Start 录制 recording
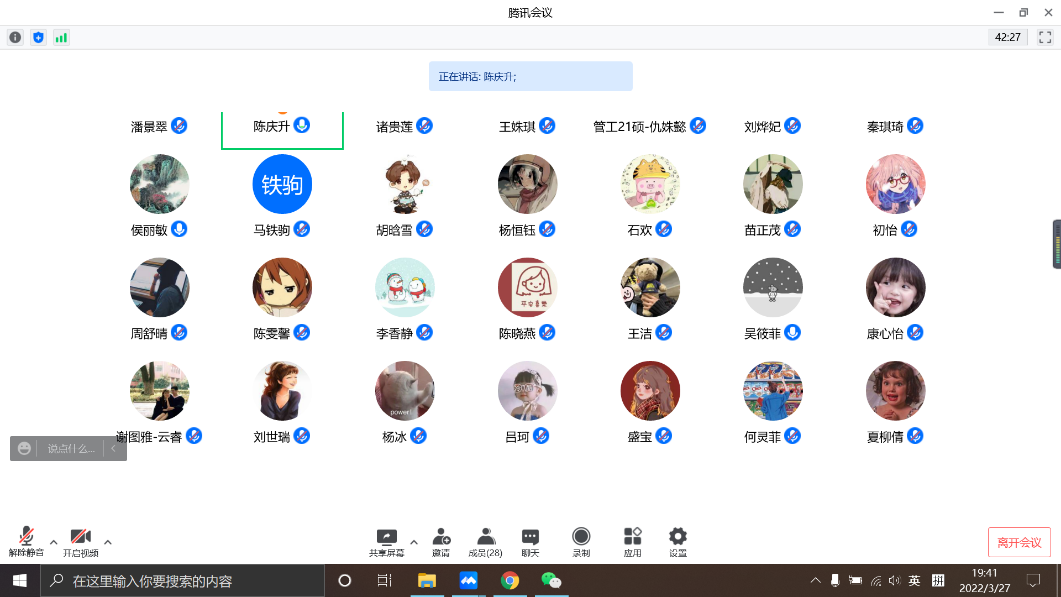 (581, 541)
